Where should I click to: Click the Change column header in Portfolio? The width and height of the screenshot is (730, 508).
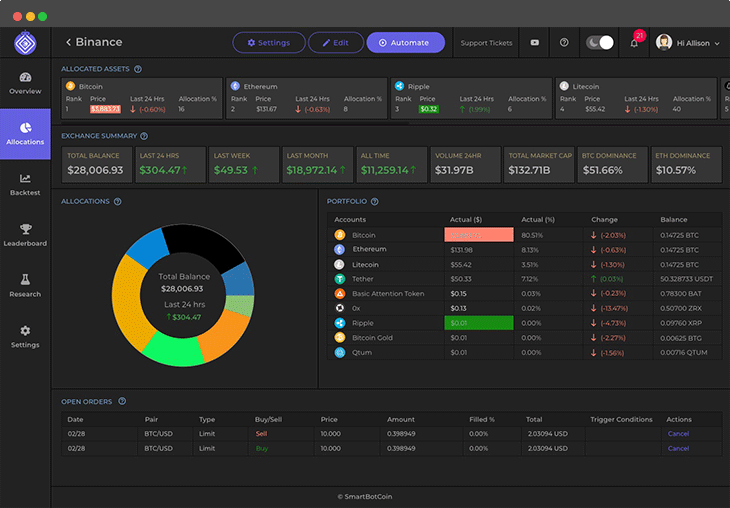point(604,219)
